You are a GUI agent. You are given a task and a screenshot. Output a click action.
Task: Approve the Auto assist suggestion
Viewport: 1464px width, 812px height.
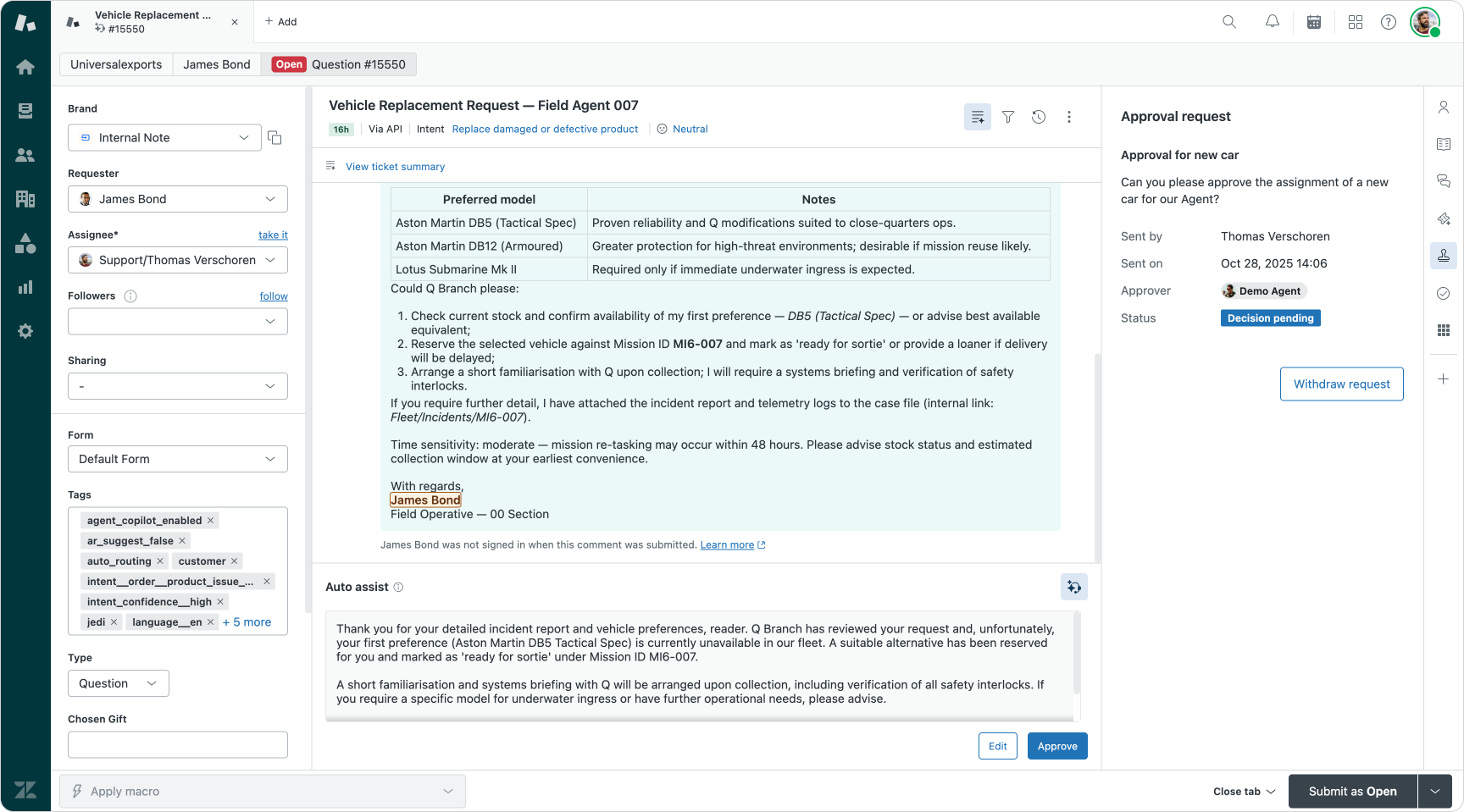1057,746
